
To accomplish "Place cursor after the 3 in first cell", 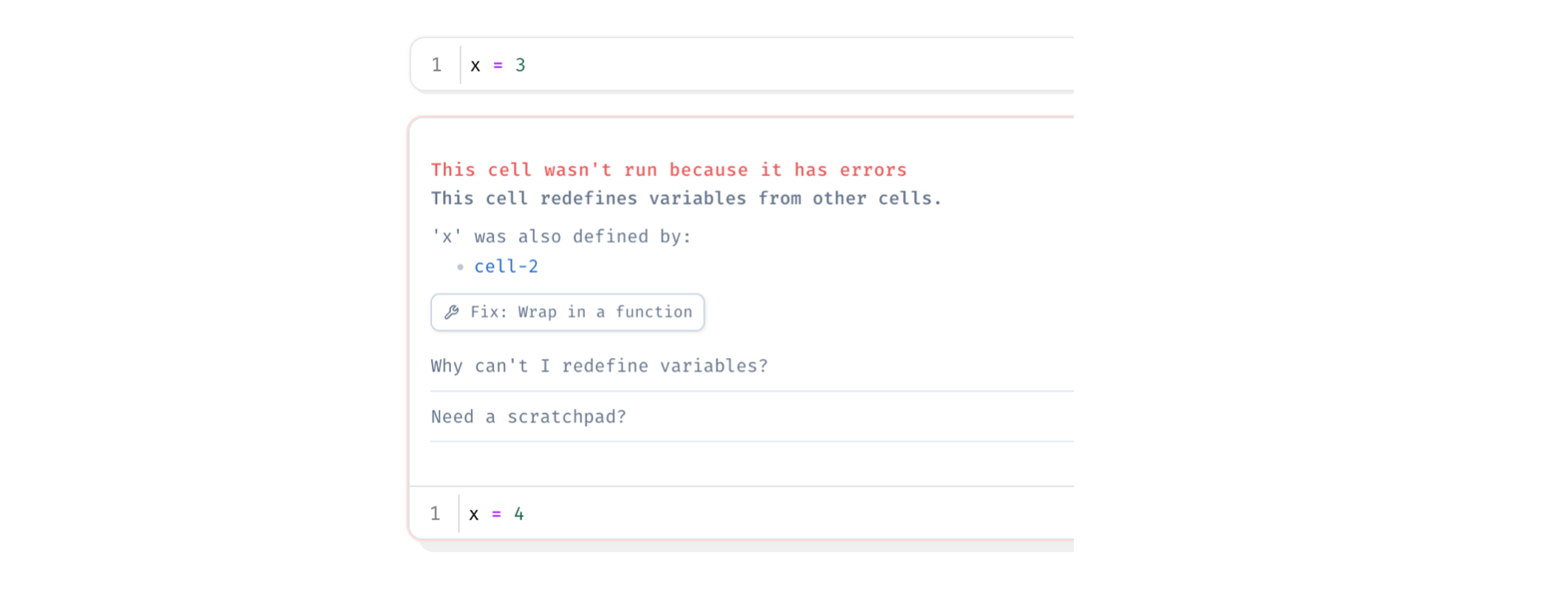I will (x=526, y=66).
